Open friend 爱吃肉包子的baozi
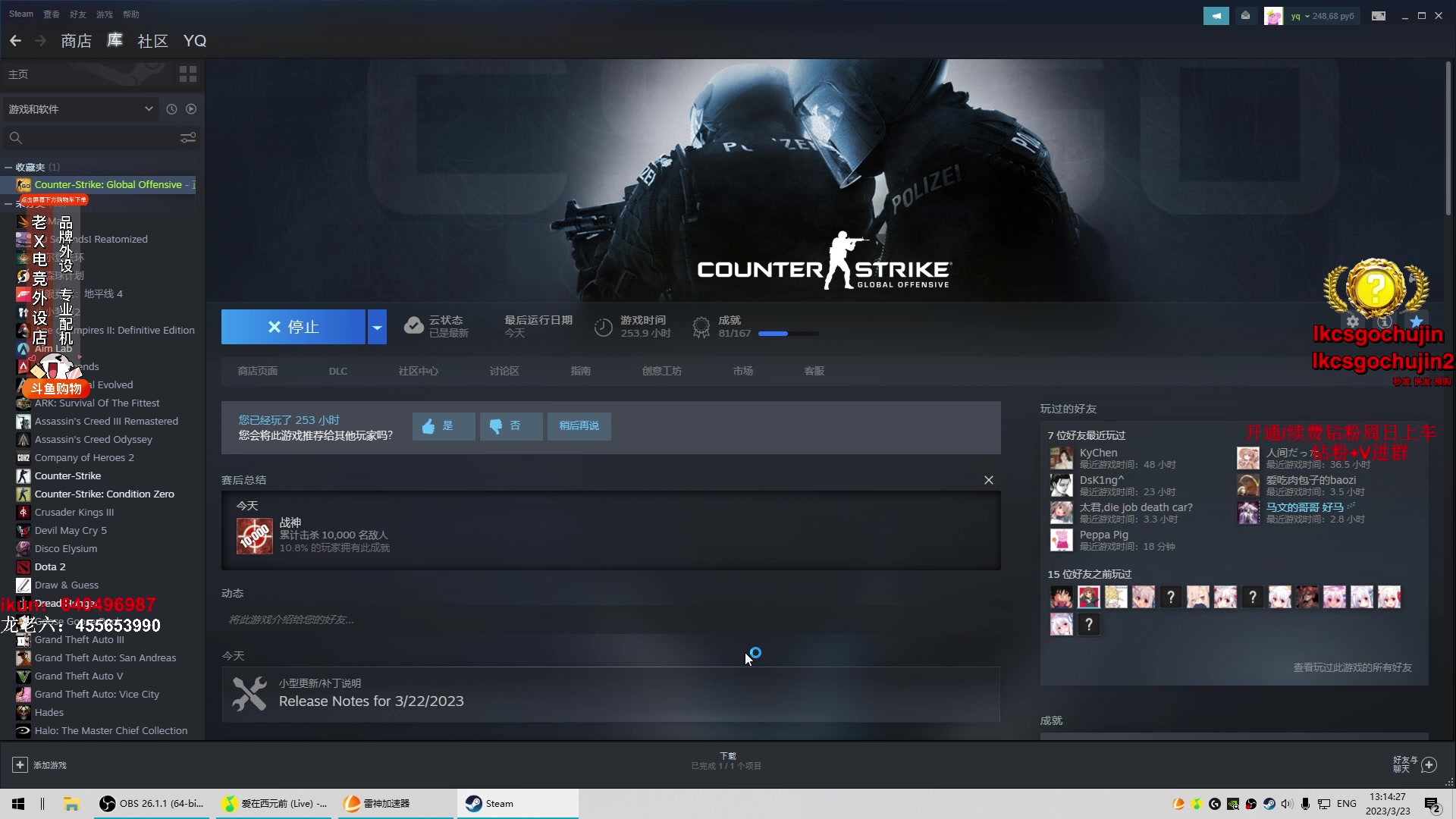The image size is (1456, 819). click(1311, 480)
